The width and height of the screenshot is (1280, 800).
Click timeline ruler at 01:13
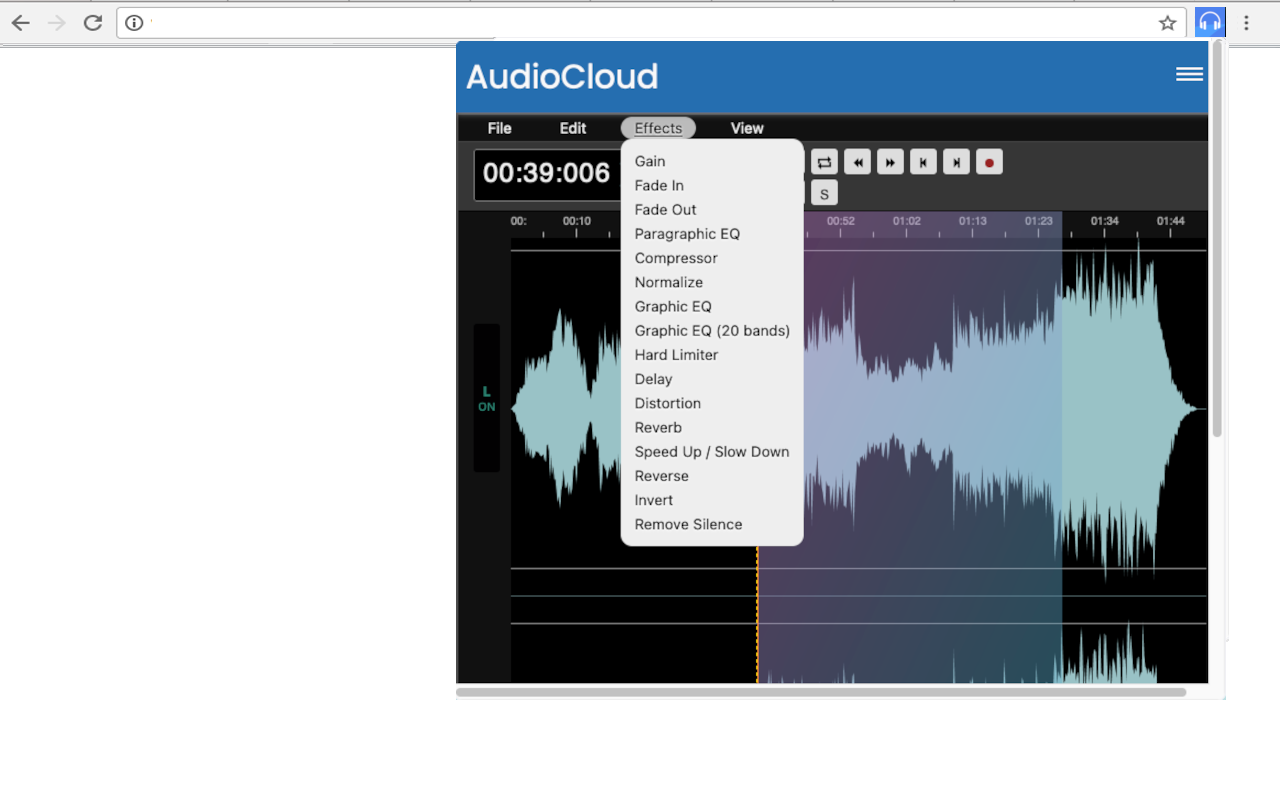tap(972, 221)
